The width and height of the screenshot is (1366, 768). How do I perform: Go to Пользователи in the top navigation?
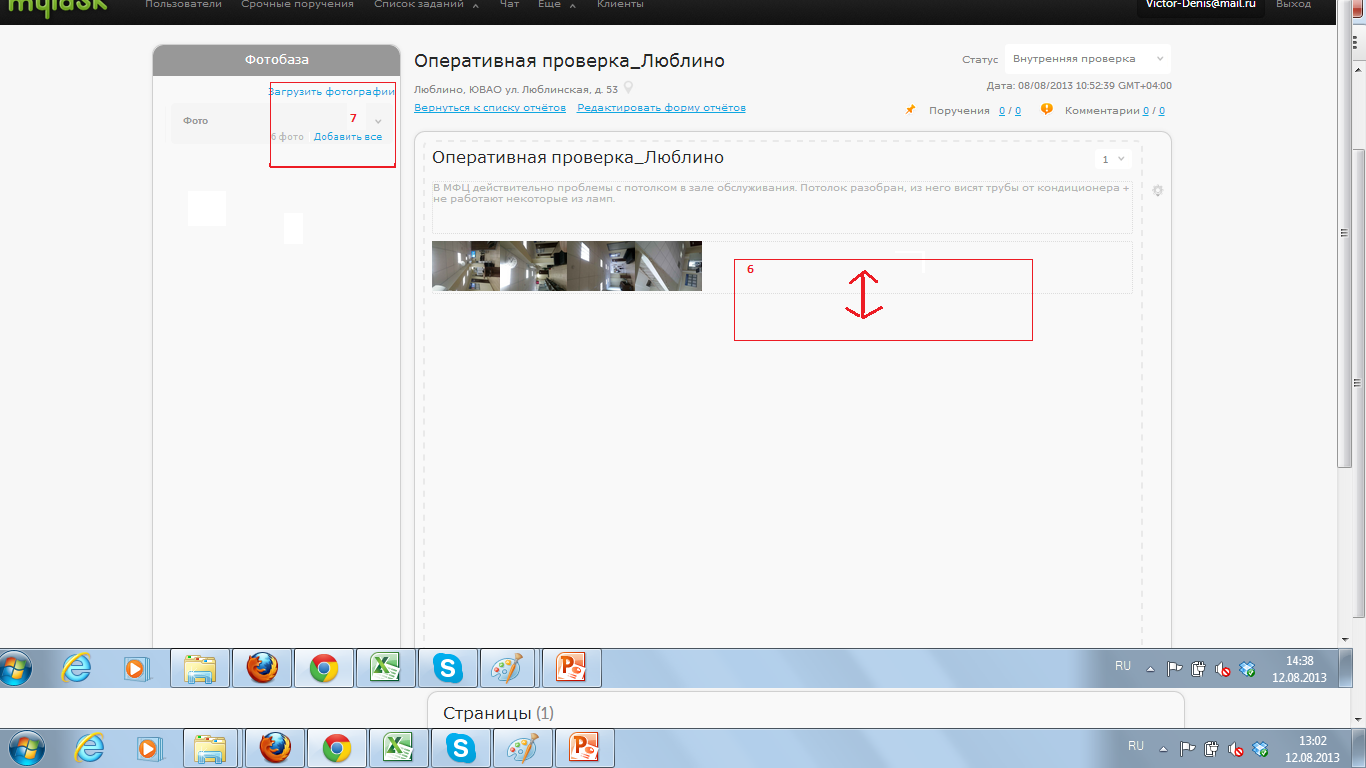coord(183,5)
